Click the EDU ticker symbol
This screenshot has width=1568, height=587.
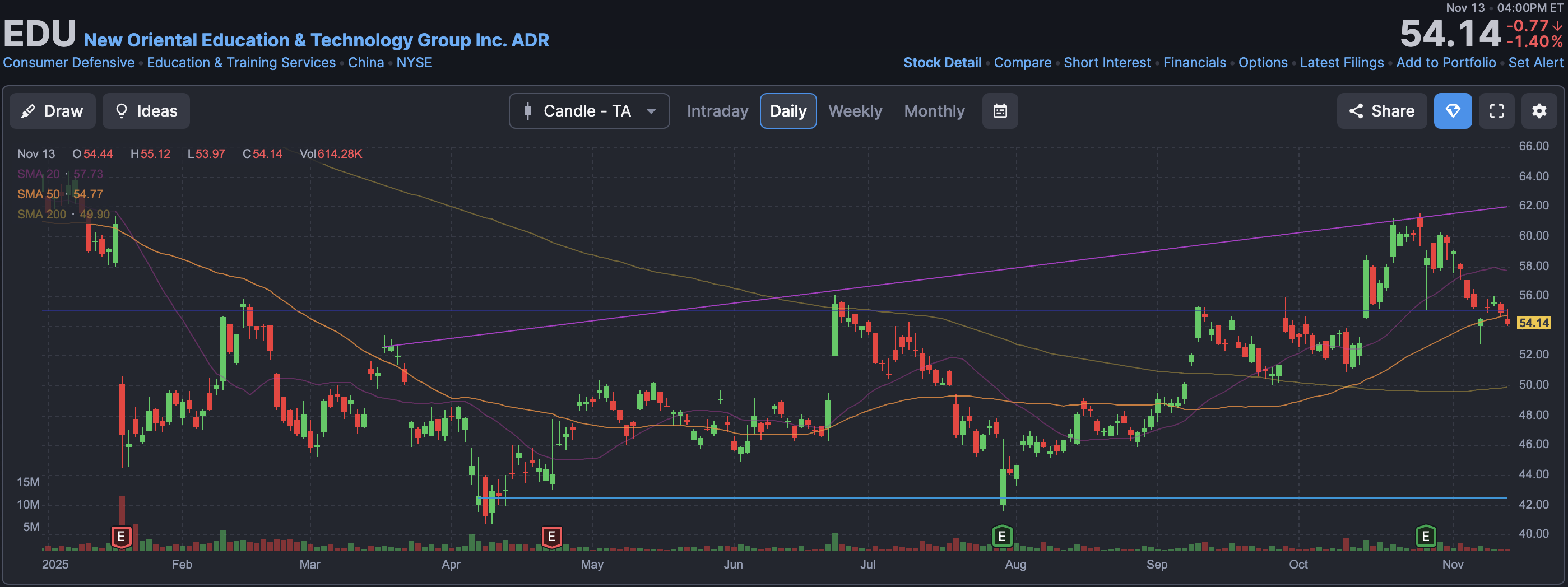click(x=40, y=34)
